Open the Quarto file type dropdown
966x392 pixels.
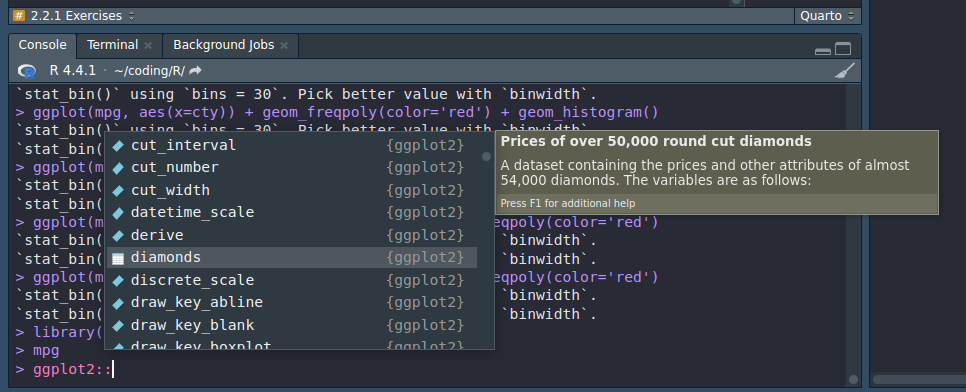pyautogui.click(x=827, y=16)
